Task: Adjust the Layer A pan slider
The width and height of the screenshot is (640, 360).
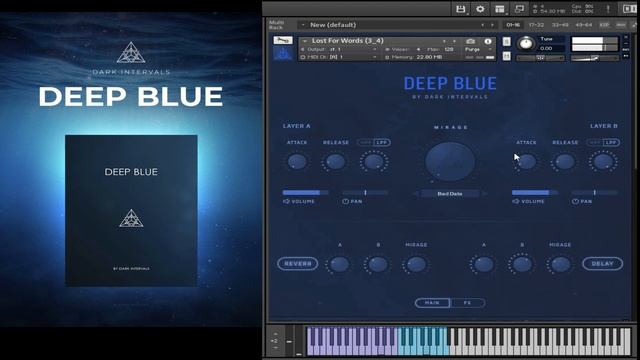Action: coord(365,192)
